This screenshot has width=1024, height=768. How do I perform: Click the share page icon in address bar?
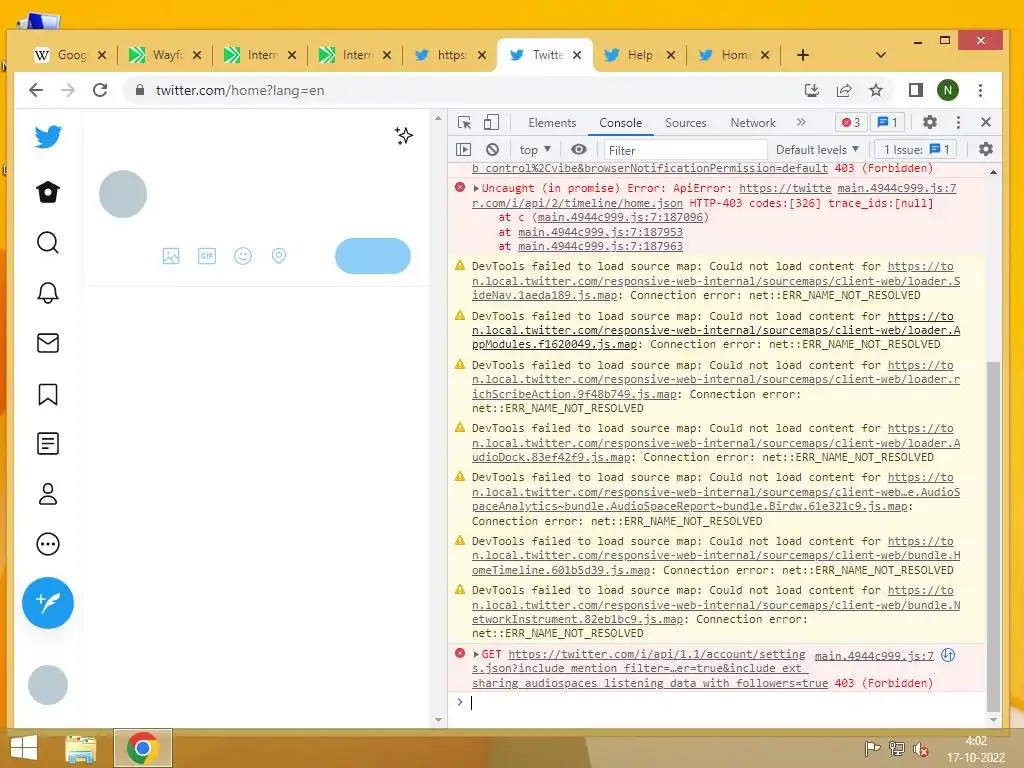(844, 90)
